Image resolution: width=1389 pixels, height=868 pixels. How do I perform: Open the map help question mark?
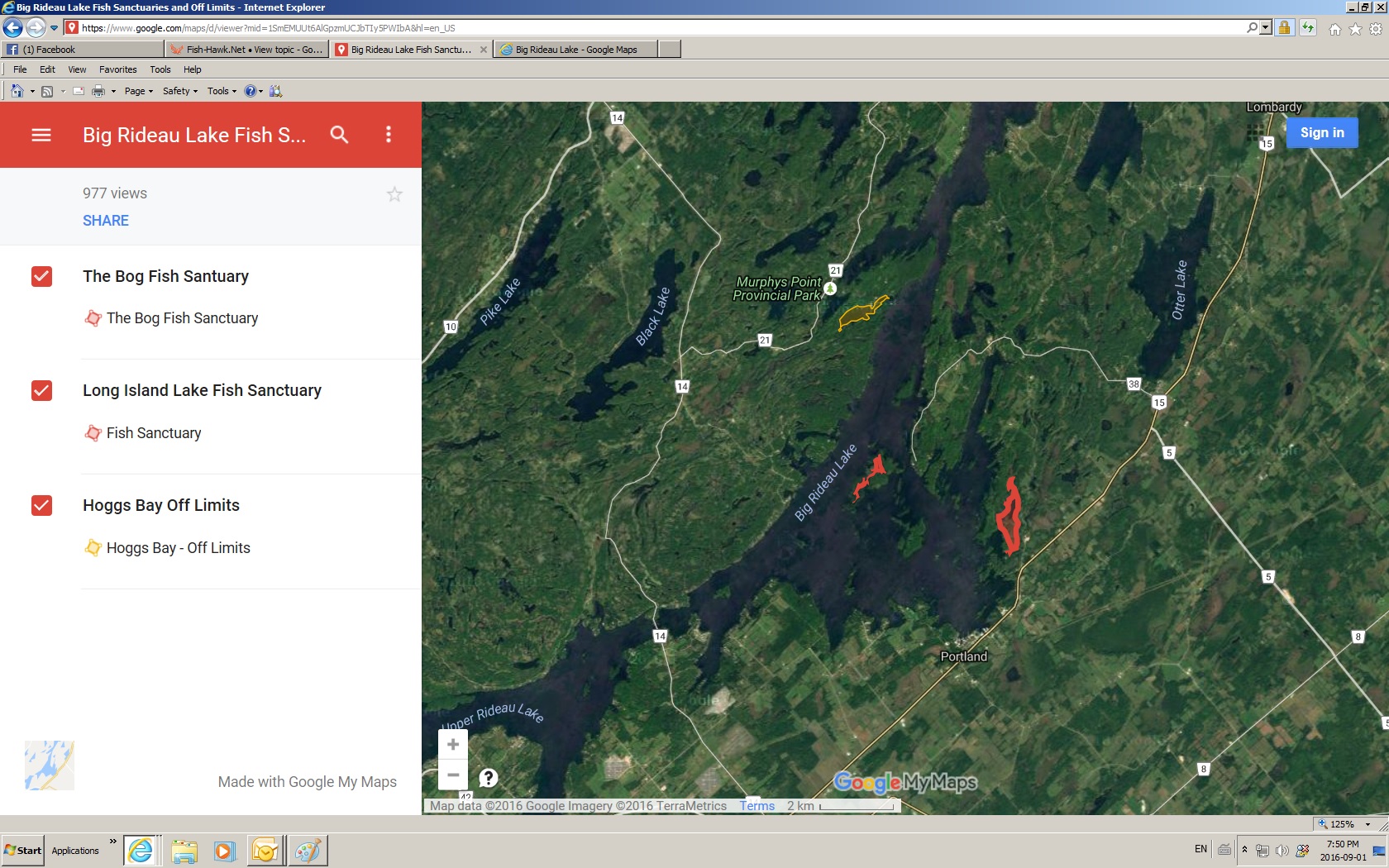pos(489,777)
